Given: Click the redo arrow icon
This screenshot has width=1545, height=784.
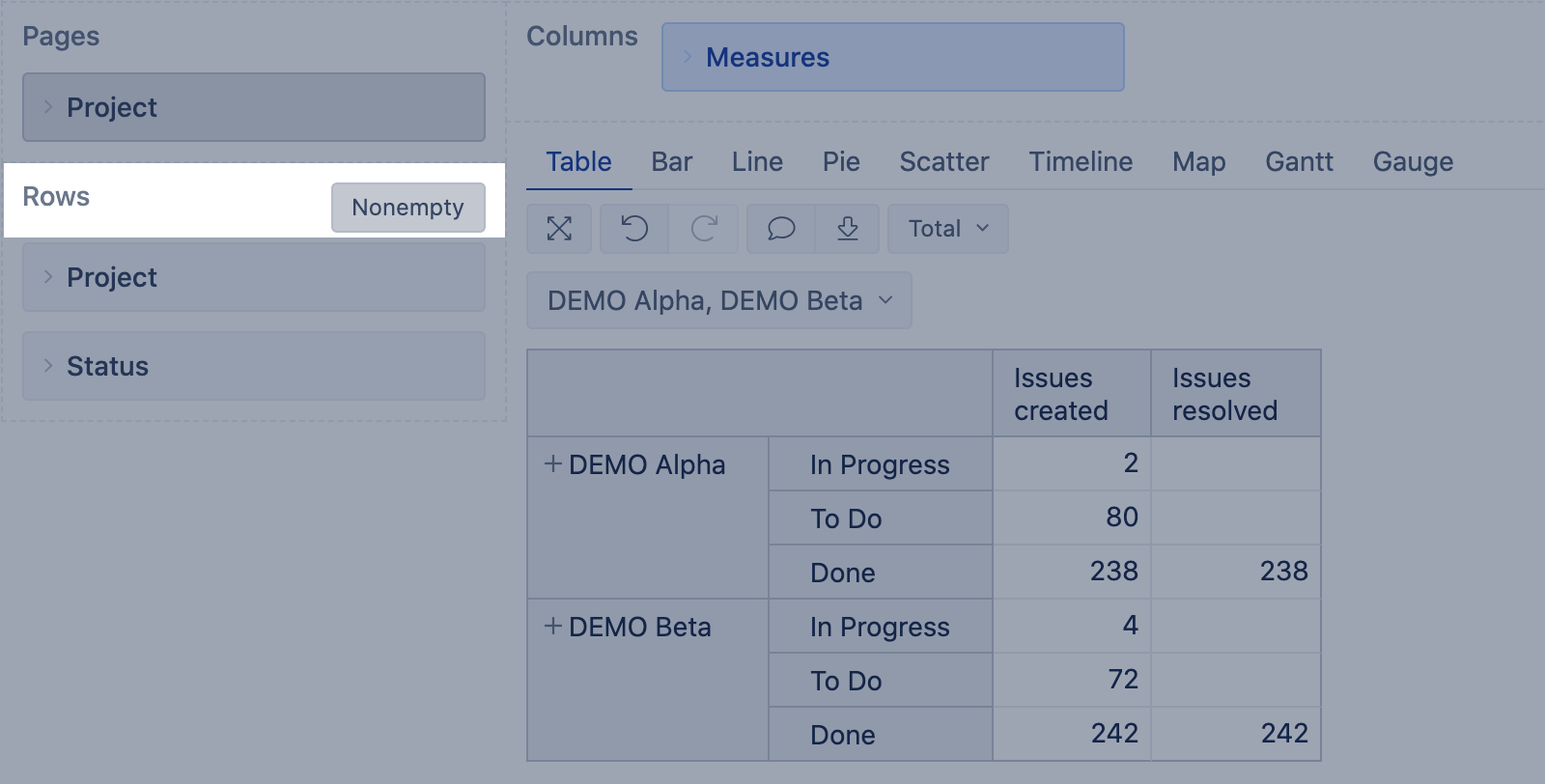Looking at the screenshot, I should coord(704,229).
